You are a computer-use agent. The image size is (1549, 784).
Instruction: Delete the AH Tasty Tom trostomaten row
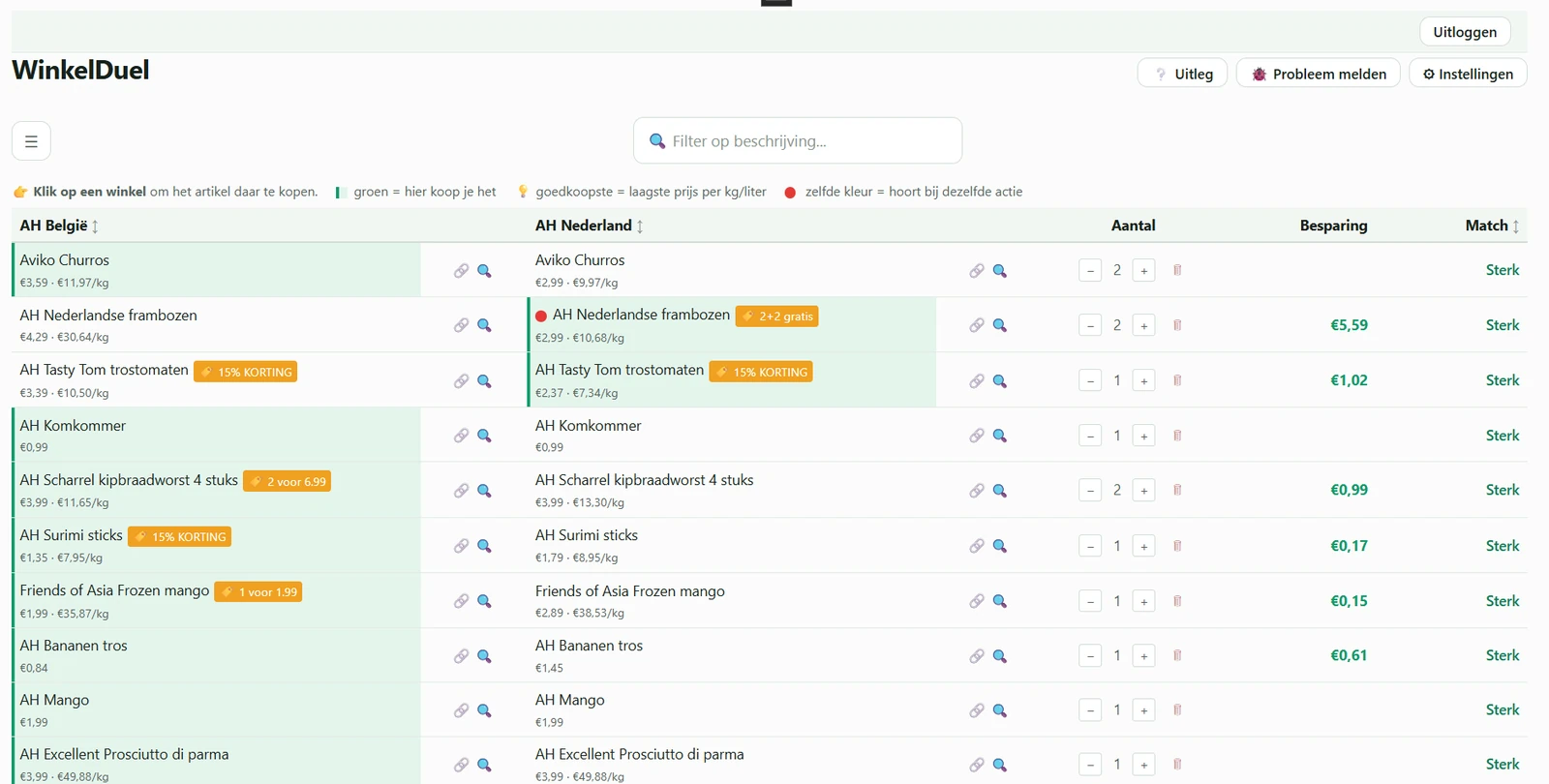1177,380
